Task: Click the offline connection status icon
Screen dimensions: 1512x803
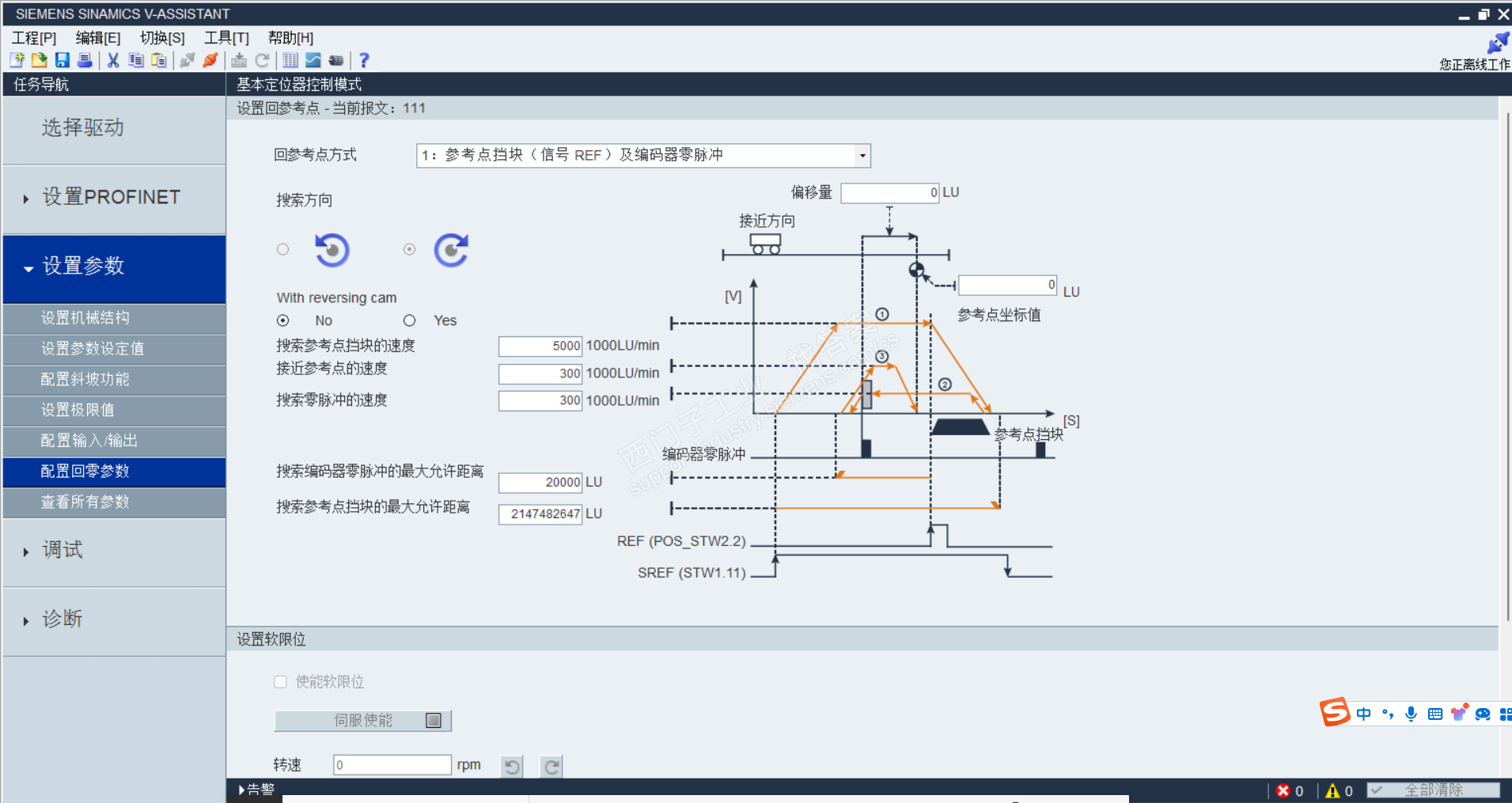Action: 1498,43
